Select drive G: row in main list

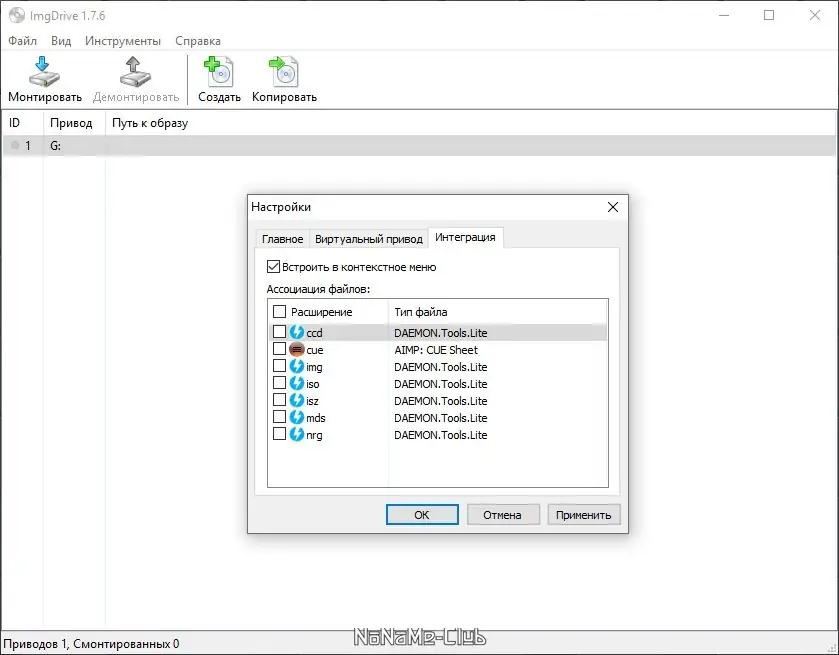(x=420, y=146)
